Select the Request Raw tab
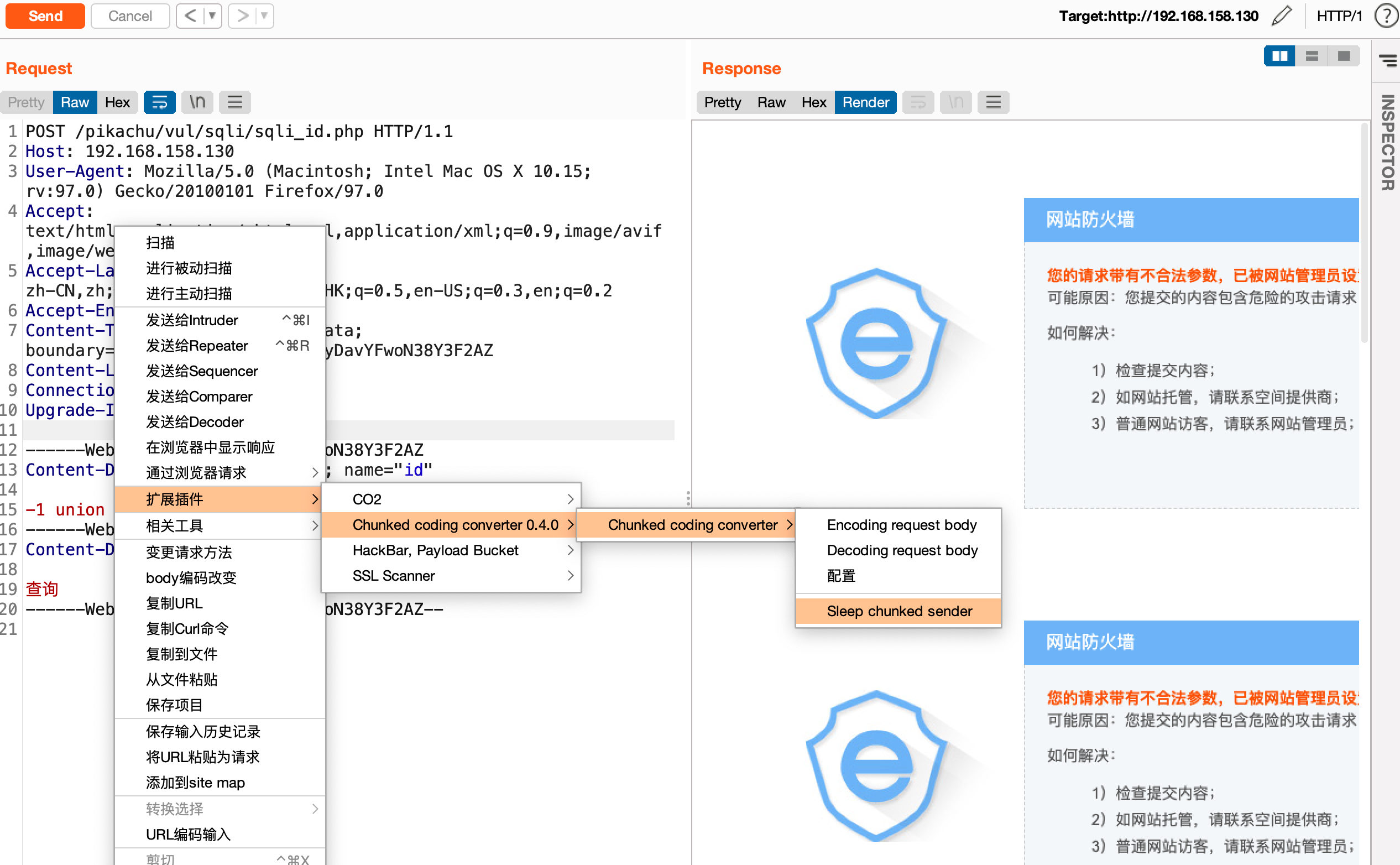The height and width of the screenshot is (865, 1400). pyautogui.click(x=75, y=102)
